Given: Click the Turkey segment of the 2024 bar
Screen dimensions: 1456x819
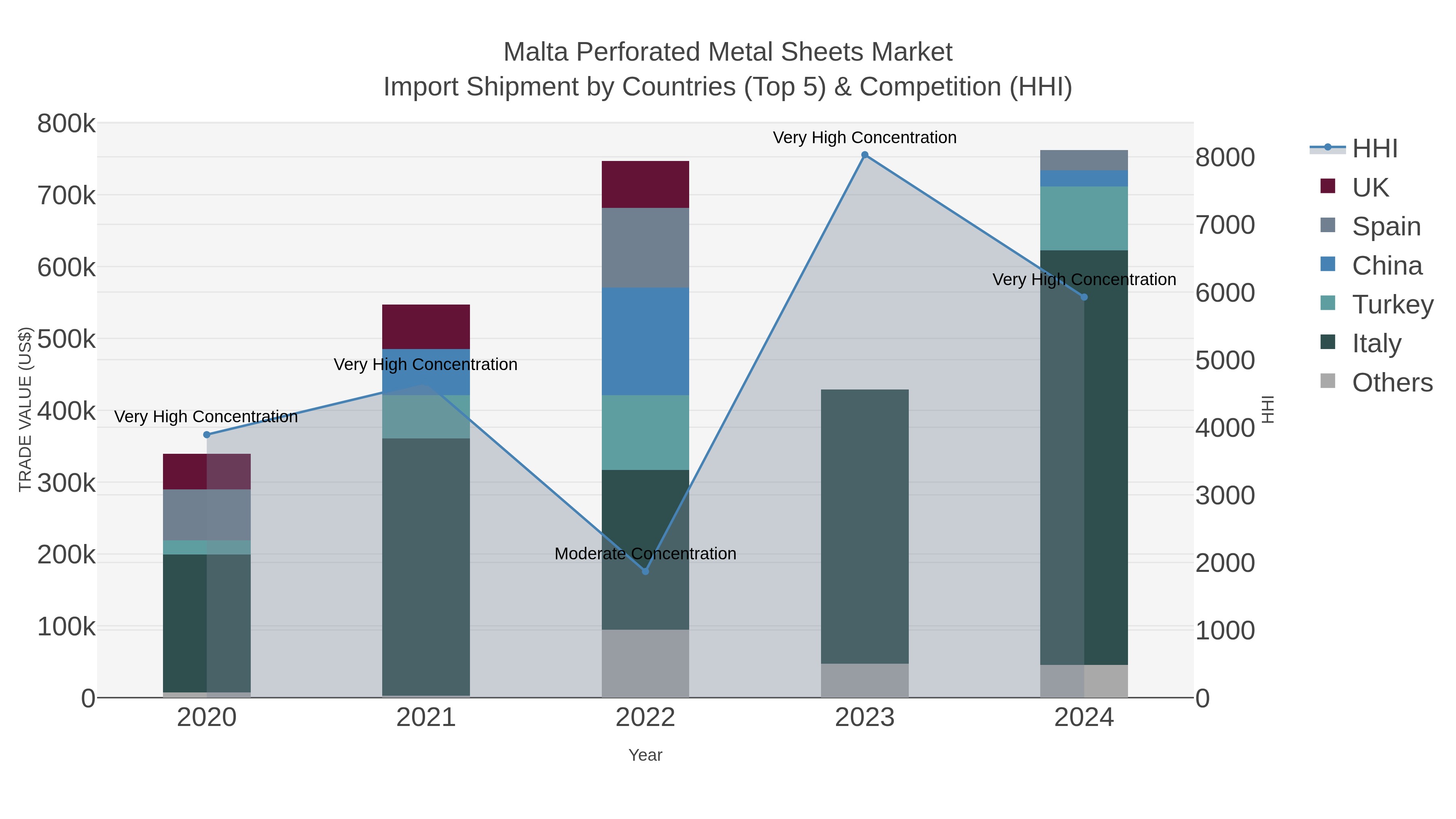Looking at the screenshot, I should 1084,218.
